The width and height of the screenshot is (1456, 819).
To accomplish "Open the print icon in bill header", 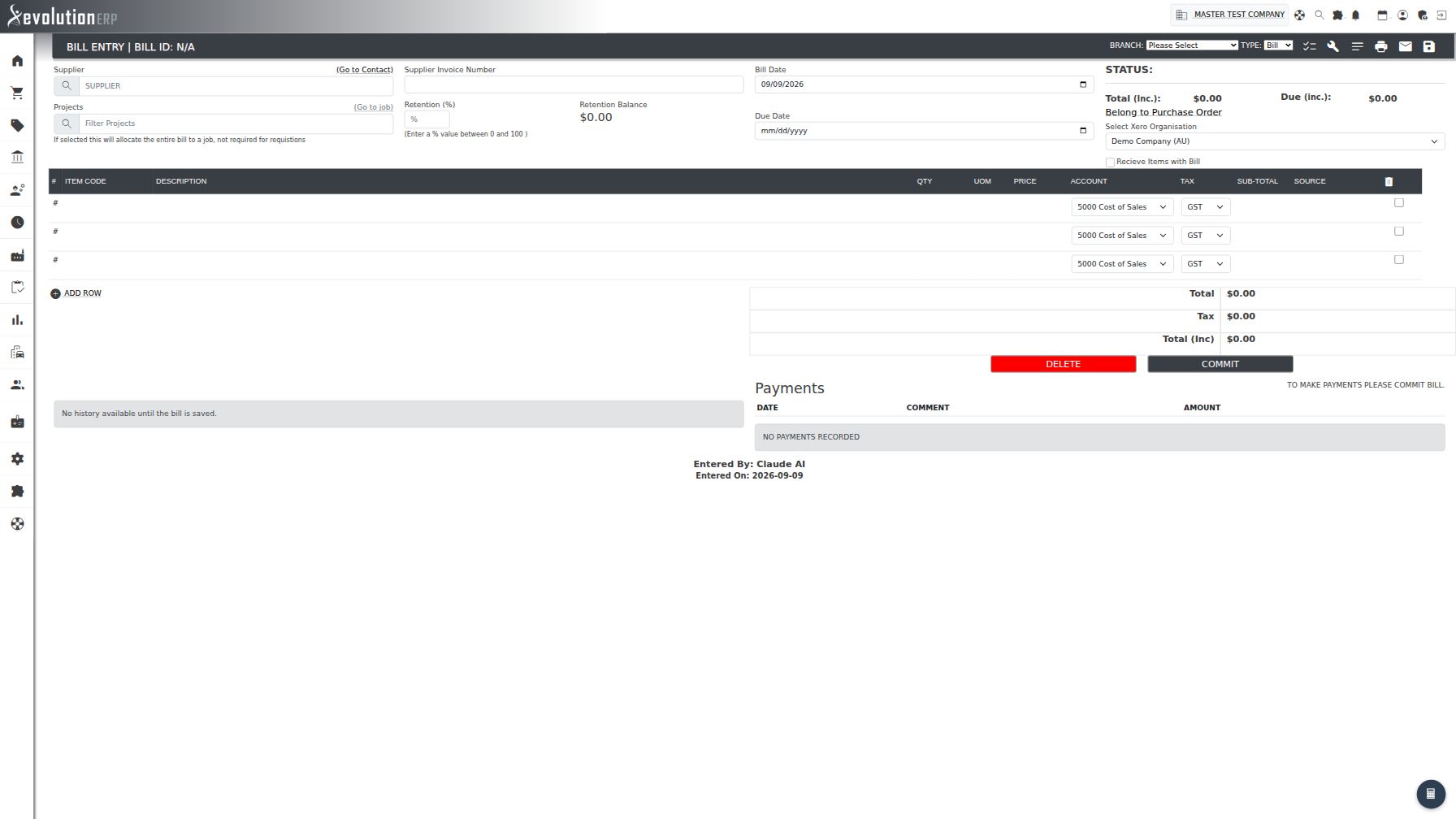I will click(x=1381, y=46).
